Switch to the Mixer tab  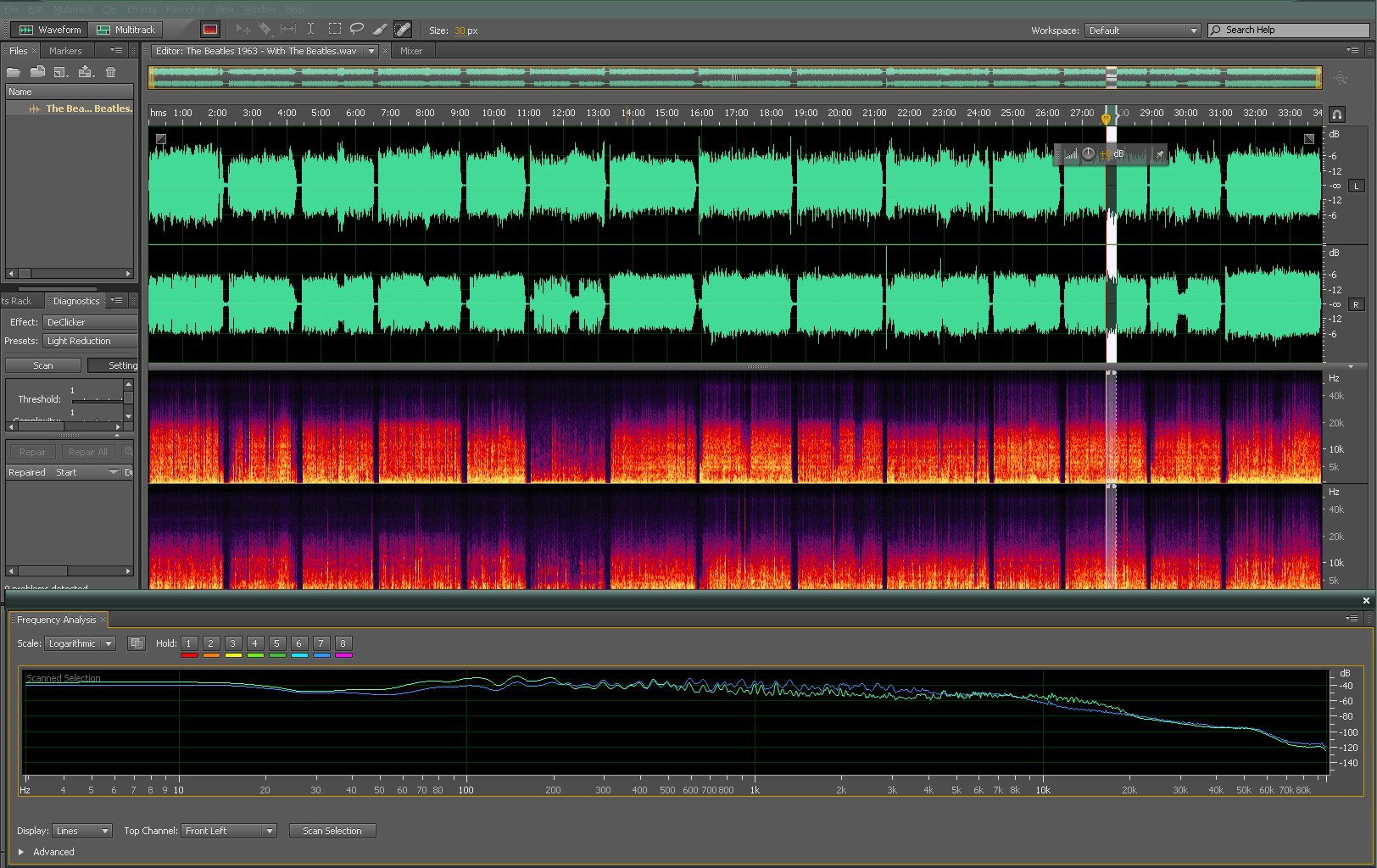411,51
